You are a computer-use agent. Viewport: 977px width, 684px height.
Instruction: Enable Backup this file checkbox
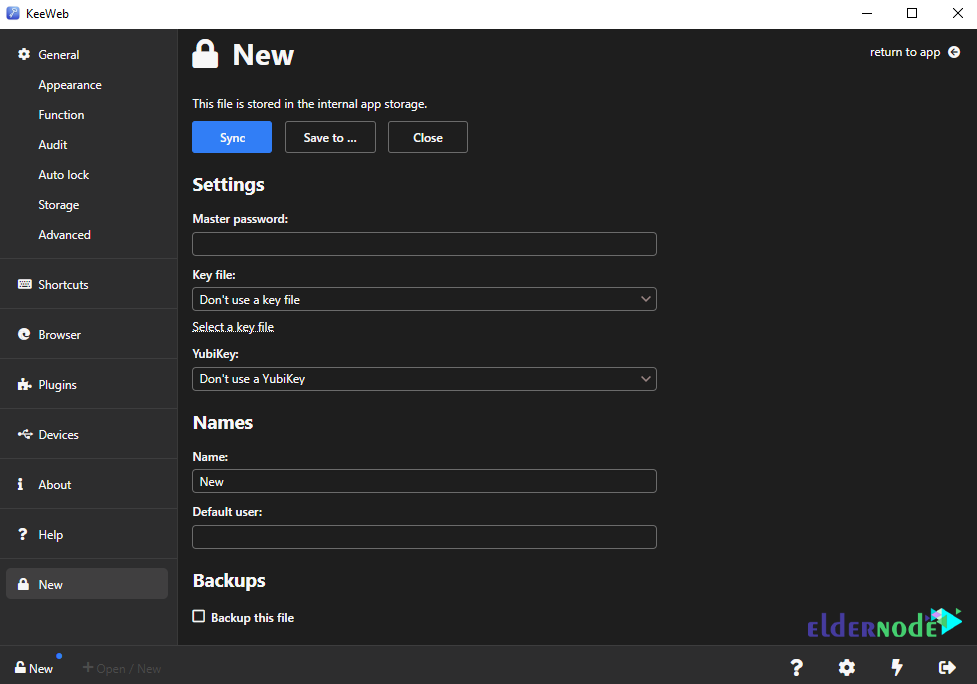[x=199, y=616]
